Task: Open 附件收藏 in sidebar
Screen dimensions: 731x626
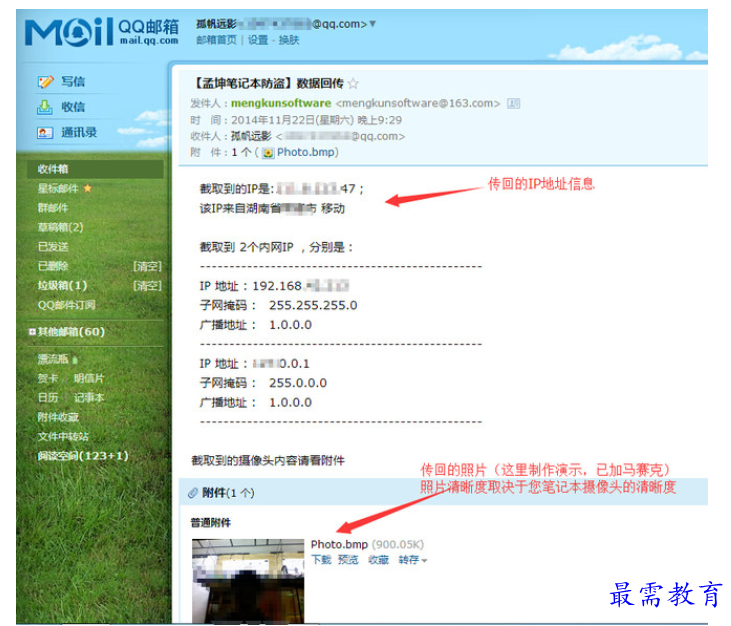Action: [58, 417]
